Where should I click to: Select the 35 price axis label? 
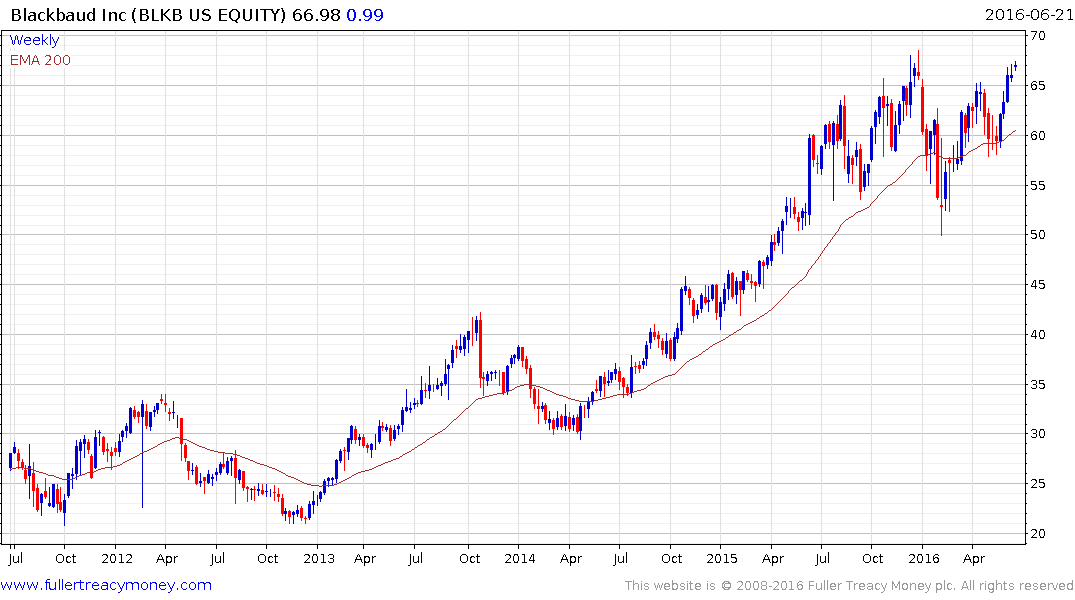click(1039, 385)
